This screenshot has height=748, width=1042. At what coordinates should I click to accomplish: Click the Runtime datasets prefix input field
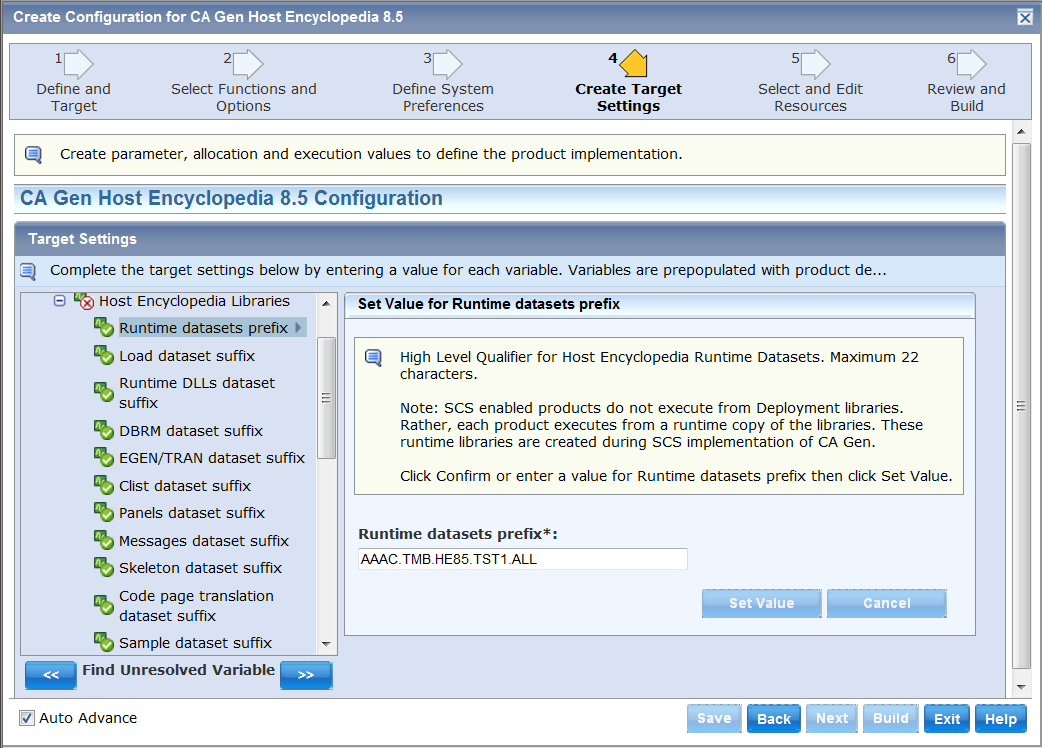(x=522, y=559)
